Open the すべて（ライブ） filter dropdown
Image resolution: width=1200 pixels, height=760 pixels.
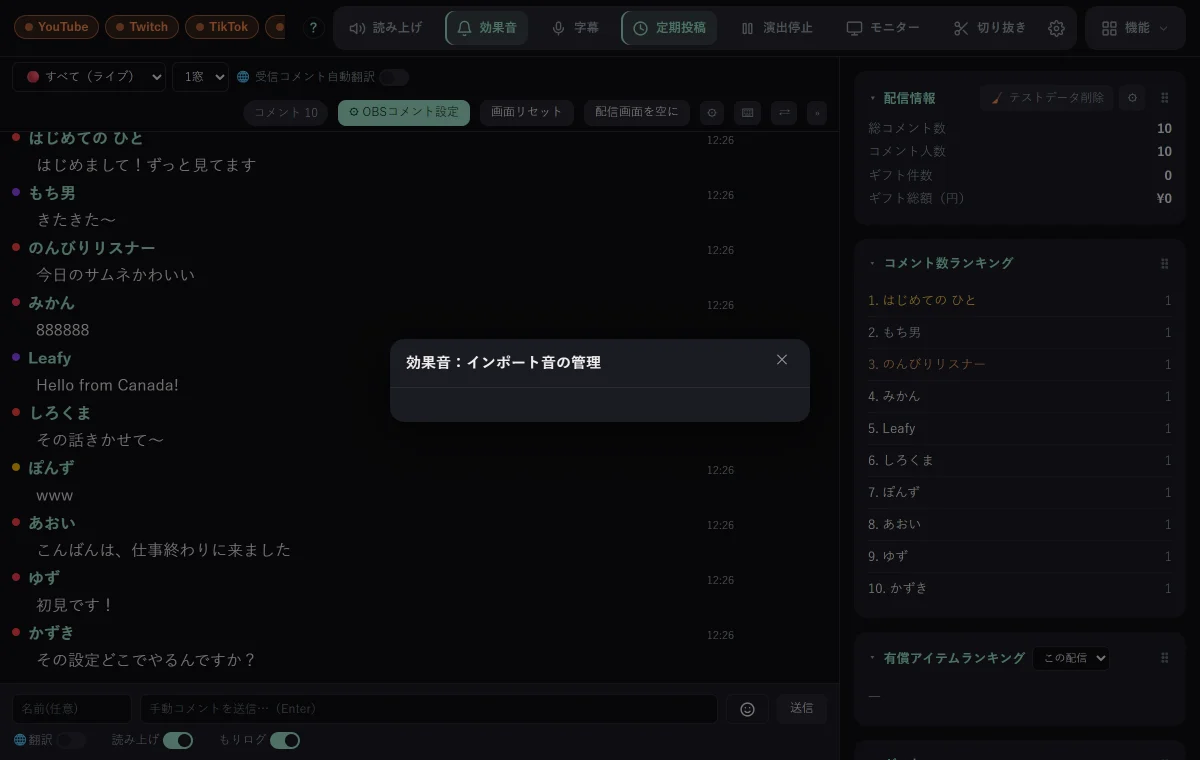click(x=89, y=77)
